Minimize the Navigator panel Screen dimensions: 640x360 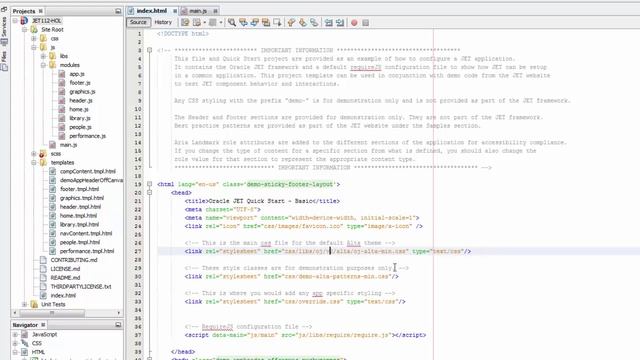[118, 325]
